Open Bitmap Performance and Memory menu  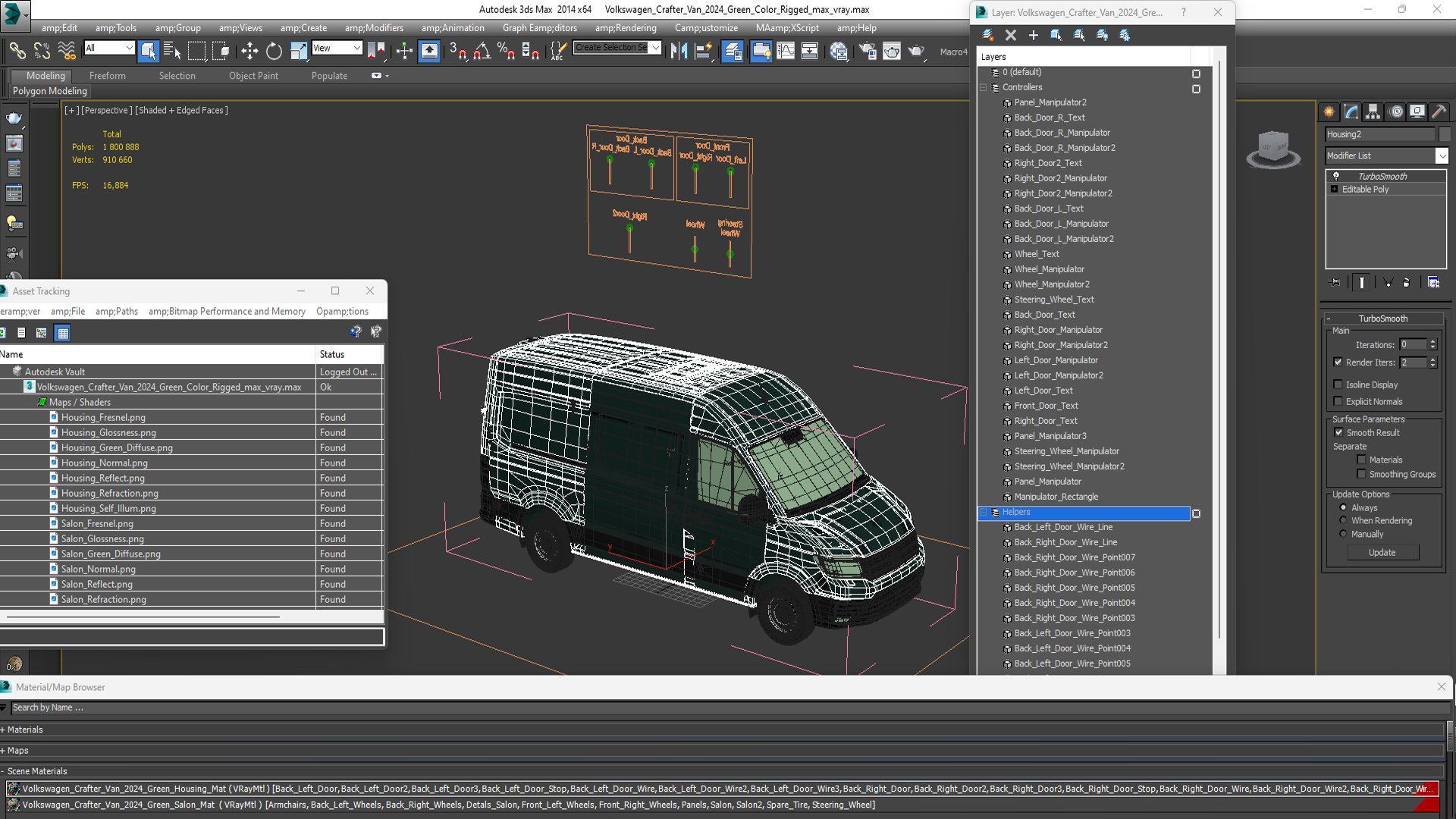click(x=227, y=312)
